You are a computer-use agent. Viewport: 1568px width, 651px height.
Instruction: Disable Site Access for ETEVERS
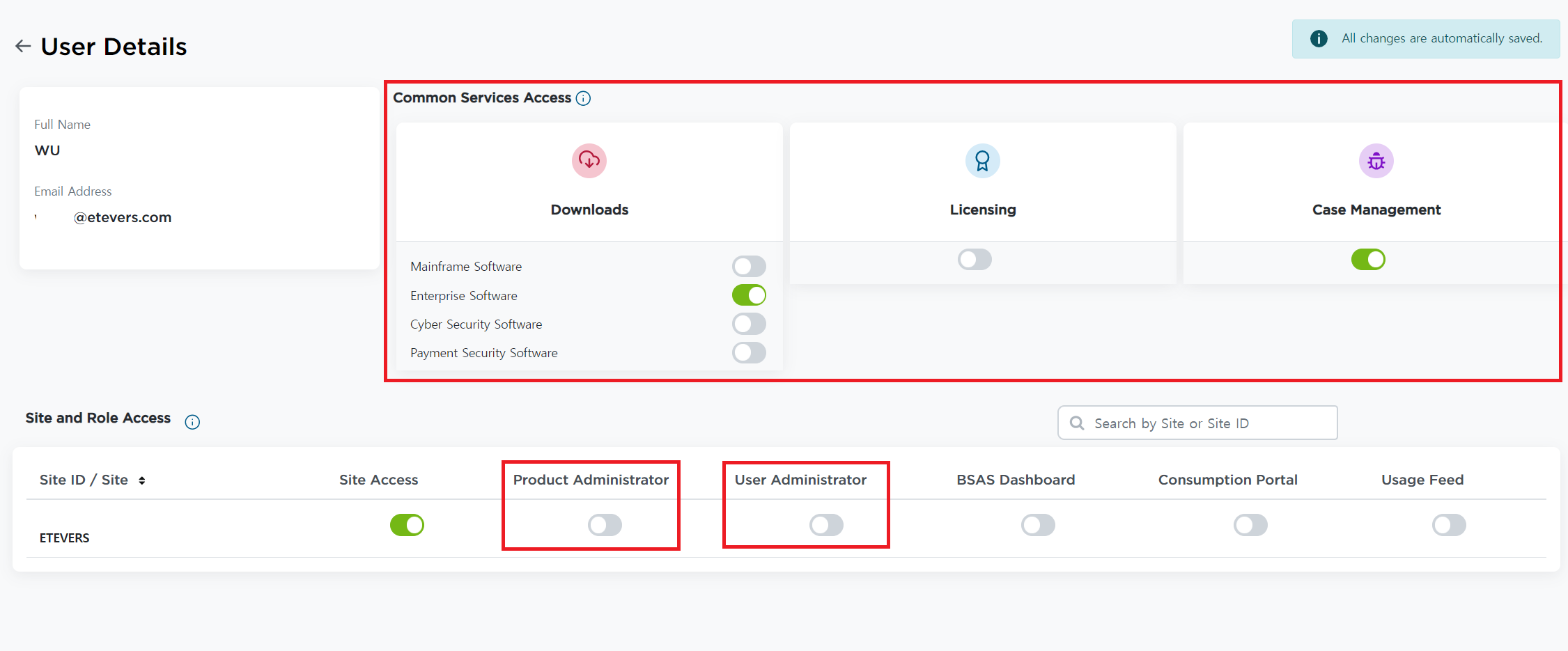pos(407,525)
